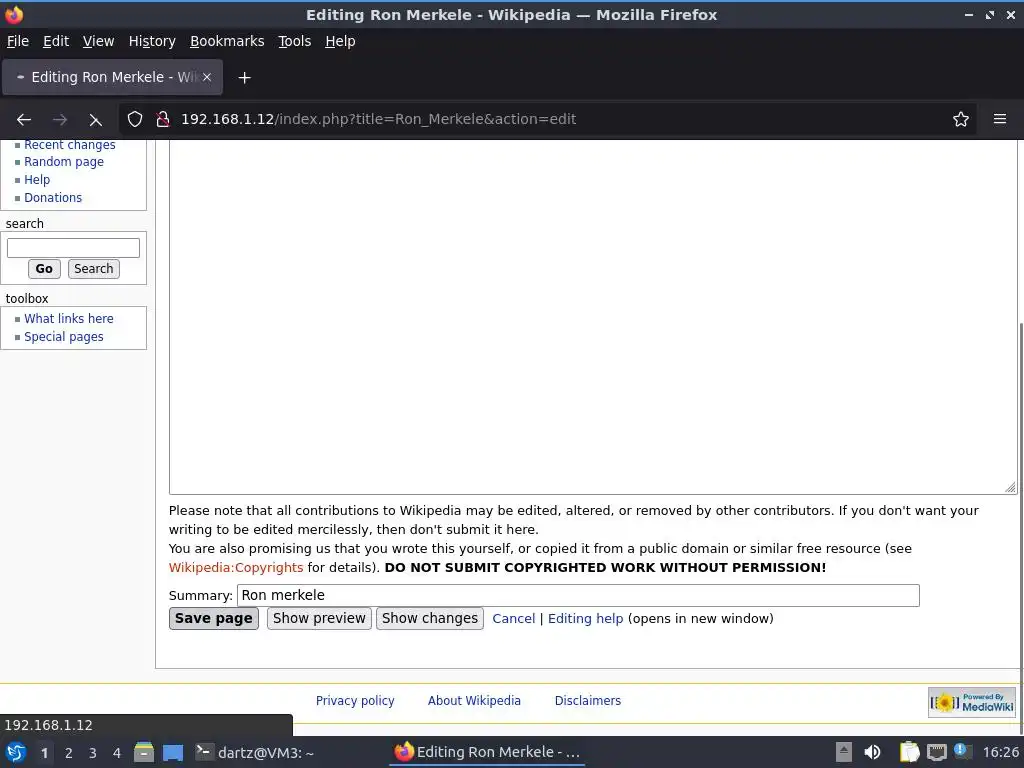This screenshot has height=768, width=1024.
Task: Click the Save page button
Action: coord(214,618)
